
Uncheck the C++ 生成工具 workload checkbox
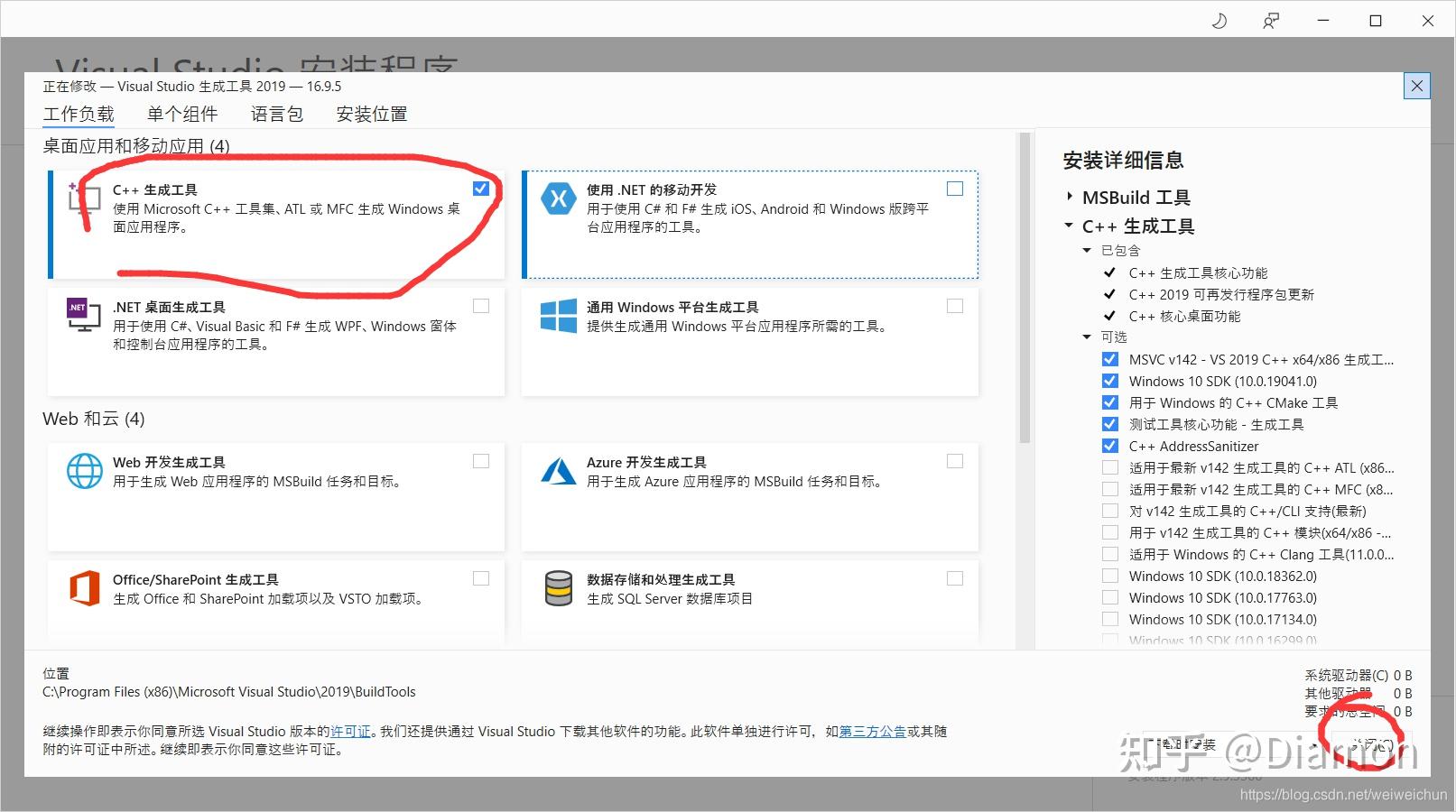(481, 189)
